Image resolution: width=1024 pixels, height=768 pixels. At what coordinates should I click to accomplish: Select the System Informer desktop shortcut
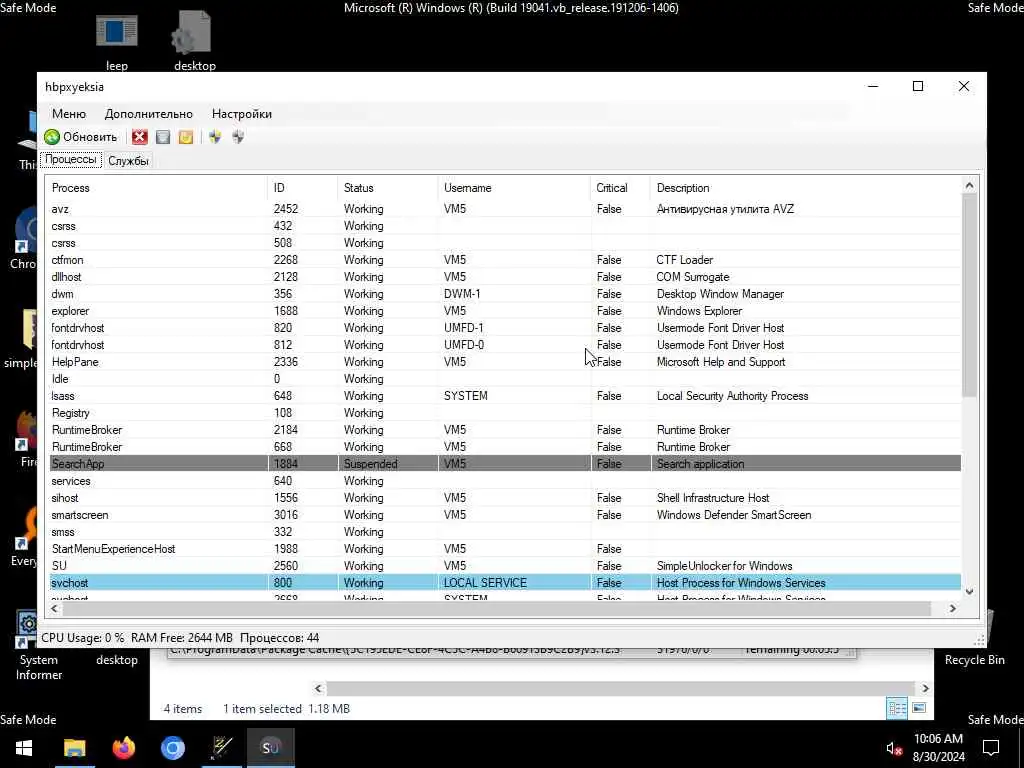(38, 647)
